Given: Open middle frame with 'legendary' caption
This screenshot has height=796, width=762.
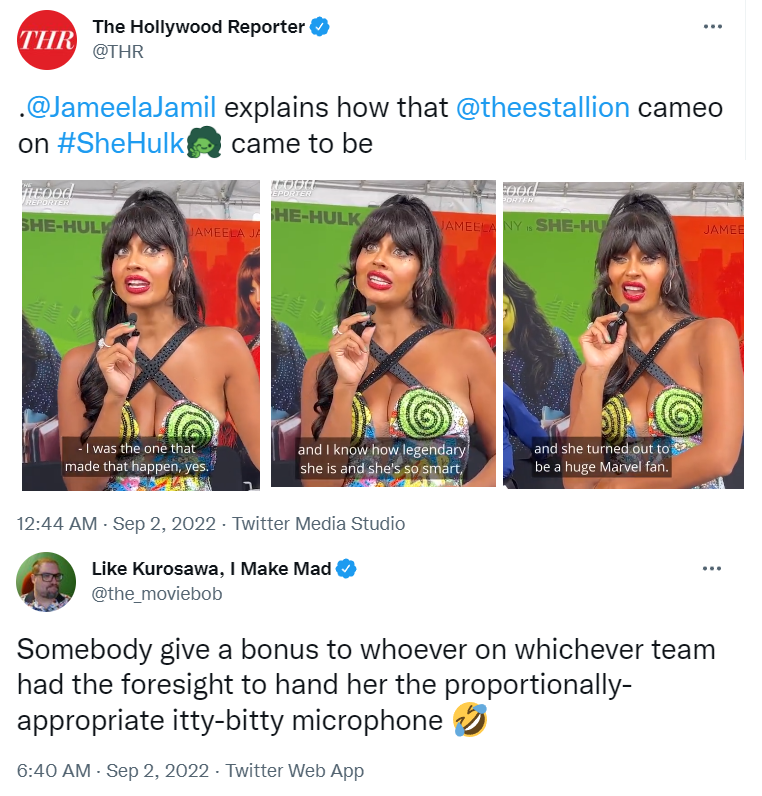Looking at the screenshot, I should tap(383, 334).
